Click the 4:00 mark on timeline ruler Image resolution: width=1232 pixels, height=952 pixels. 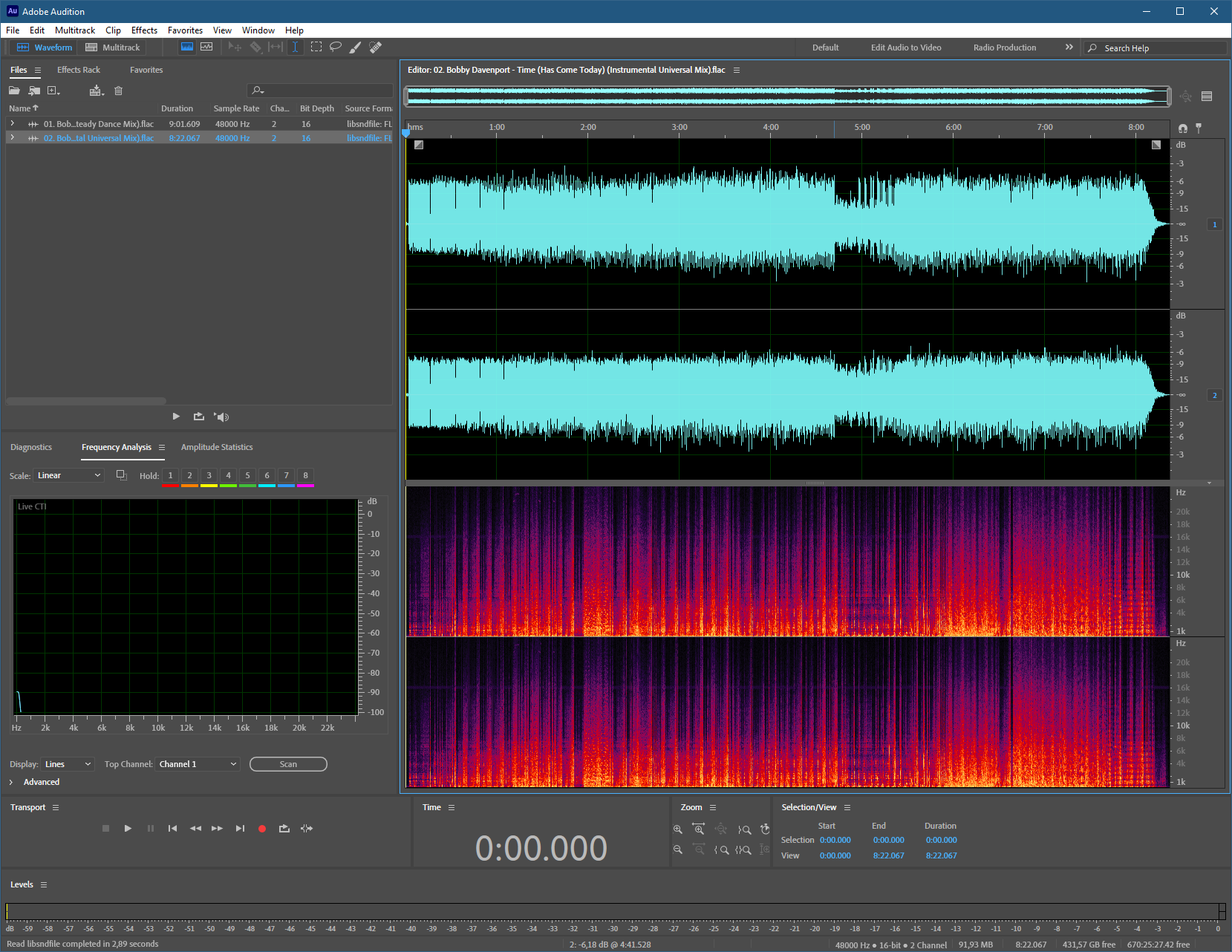pyautogui.click(x=771, y=127)
